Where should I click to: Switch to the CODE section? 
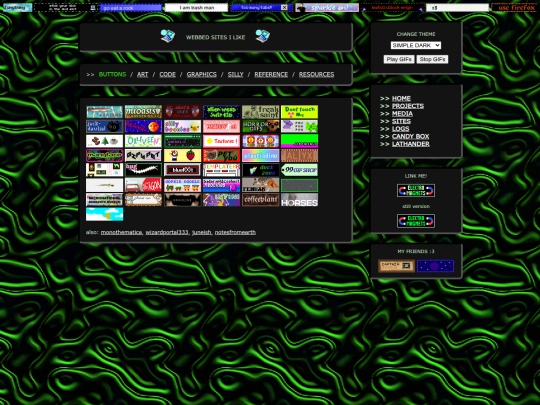click(167, 74)
